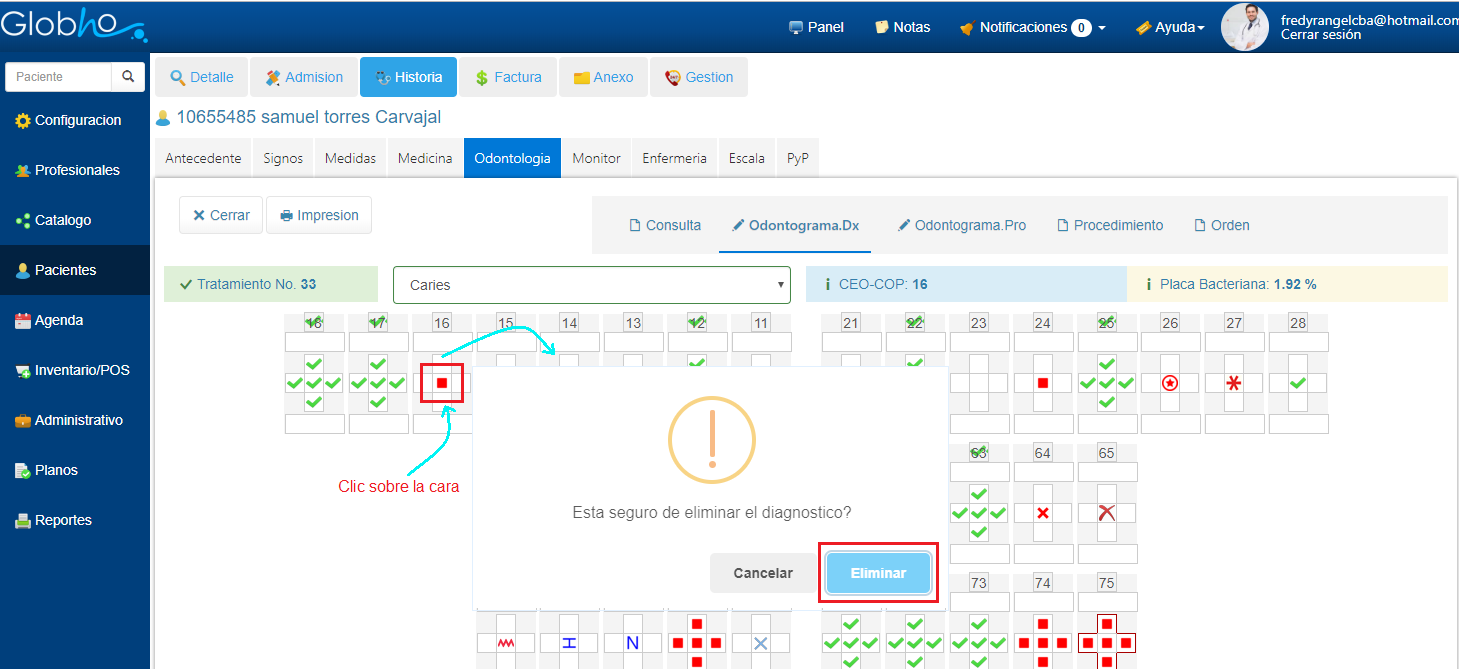Image resolution: width=1459 pixels, height=669 pixels.
Task: Type in the Paciente search field
Action: click(x=58, y=77)
